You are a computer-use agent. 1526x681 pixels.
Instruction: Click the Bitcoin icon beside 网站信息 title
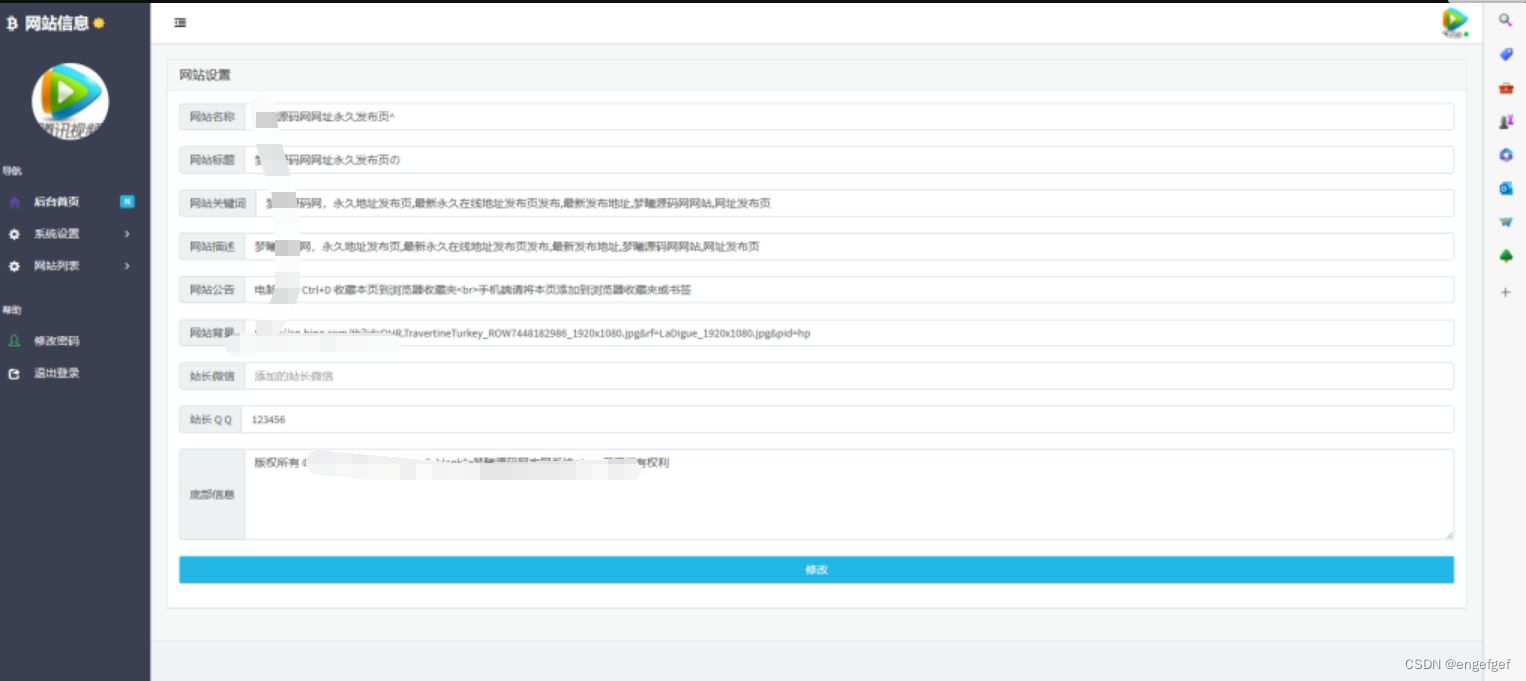click(x=14, y=22)
